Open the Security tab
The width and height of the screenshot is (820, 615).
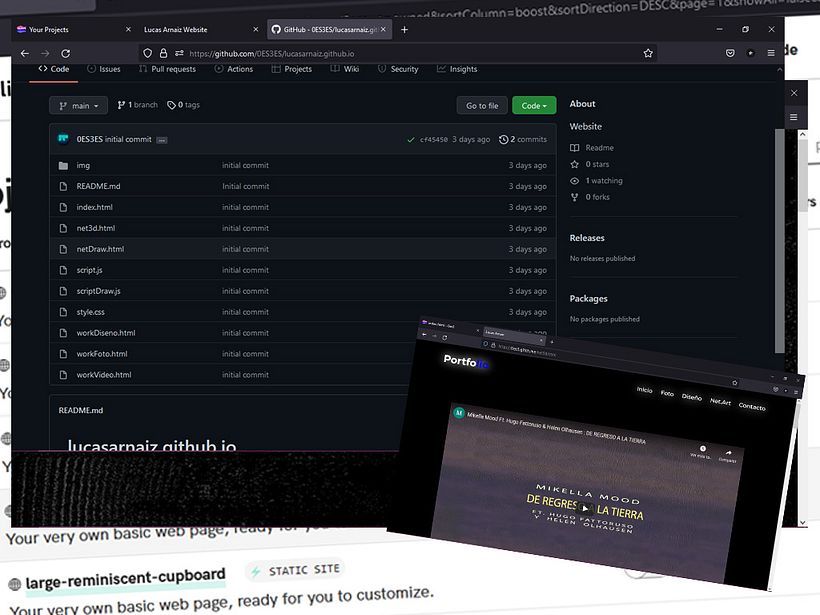pos(398,69)
